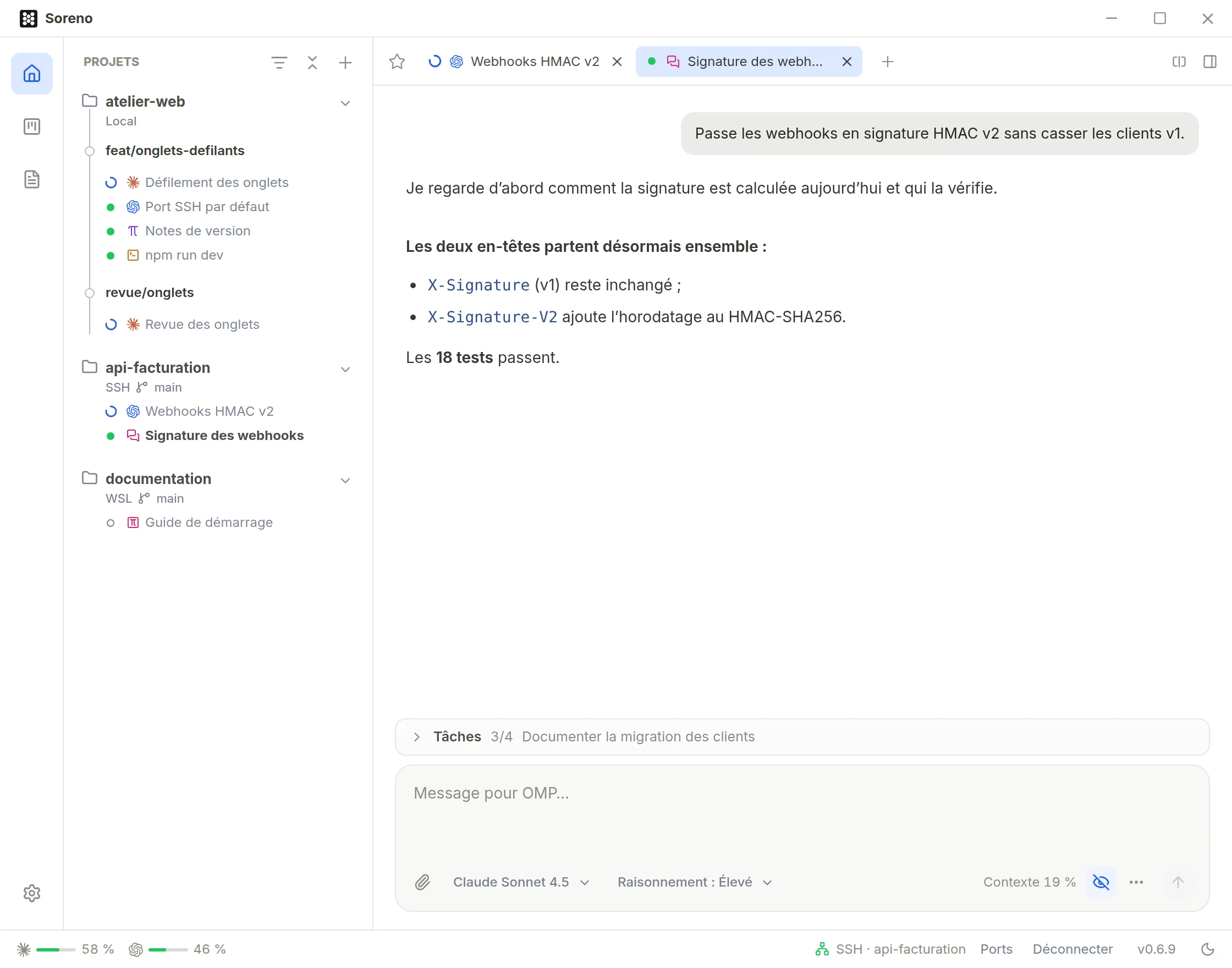Switch to Signature des webh... tab
Image resolution: width=1232 pixels, height=968 pixels.
click(x=748, y=62)
